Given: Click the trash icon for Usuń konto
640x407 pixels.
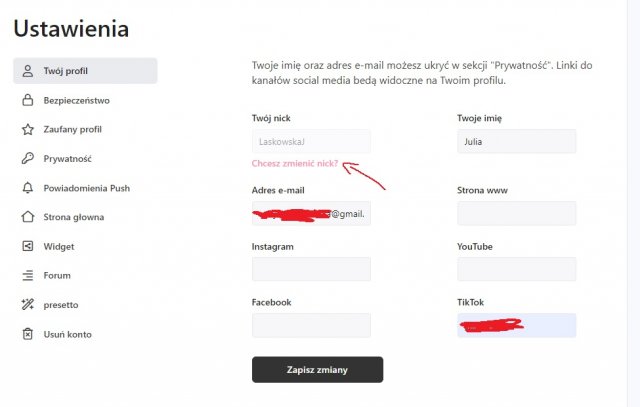Looking at the screenshot, I should [x=28, y=334].
